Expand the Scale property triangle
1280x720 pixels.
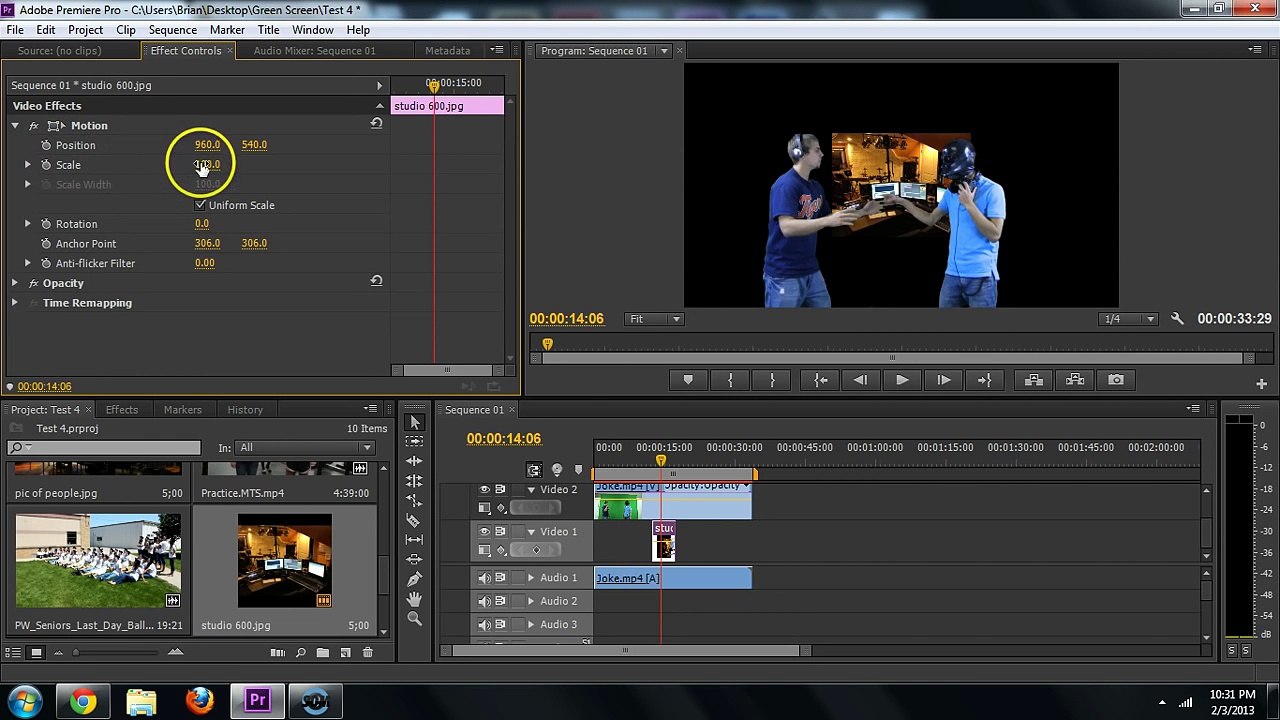coord(28,165)
